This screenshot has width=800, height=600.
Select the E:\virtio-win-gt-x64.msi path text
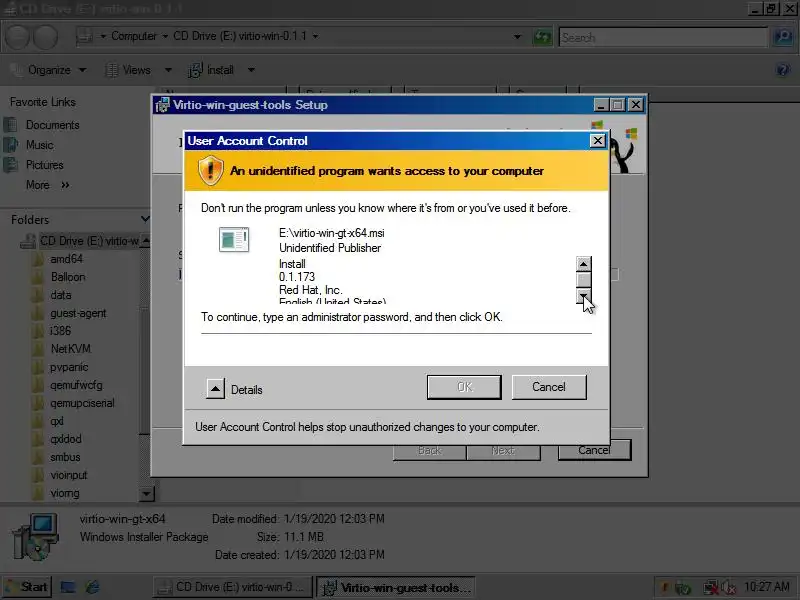(332, 233)
